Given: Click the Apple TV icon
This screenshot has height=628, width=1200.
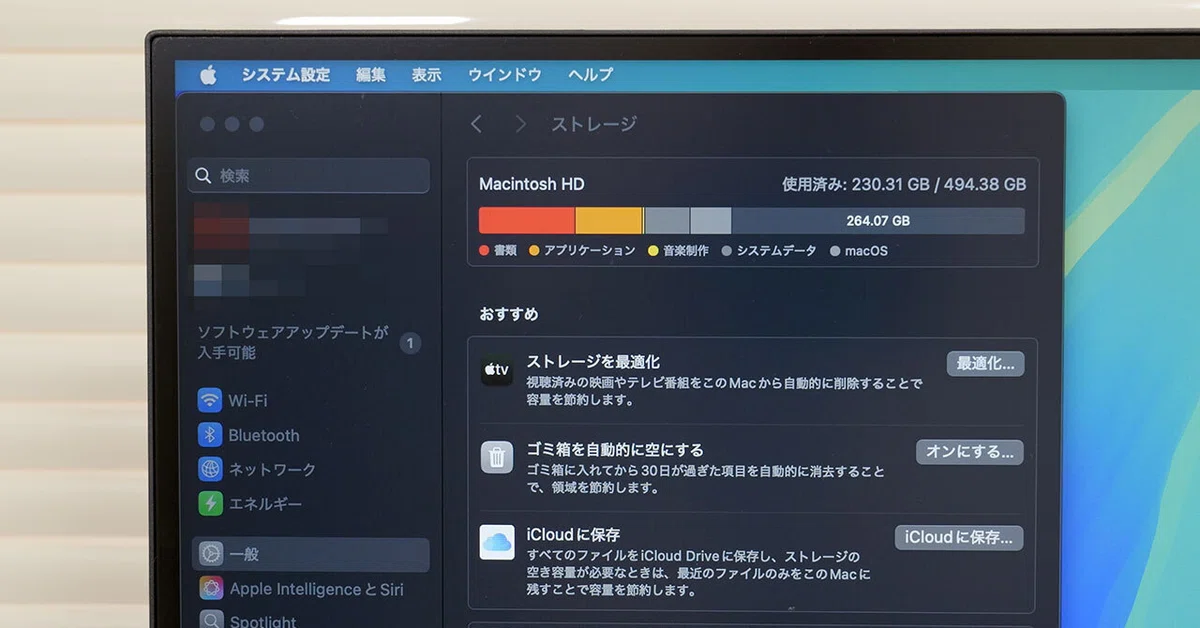Looking at the screenshot, I should [497, 371].
